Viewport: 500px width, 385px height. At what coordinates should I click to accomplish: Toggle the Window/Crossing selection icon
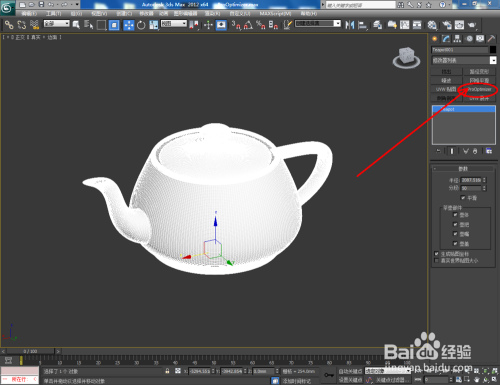(114, 25)
